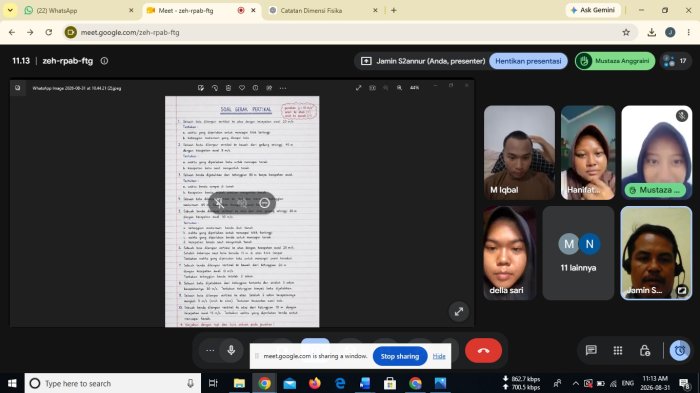Open the 11 lainnya participants tile

(578, 253)
